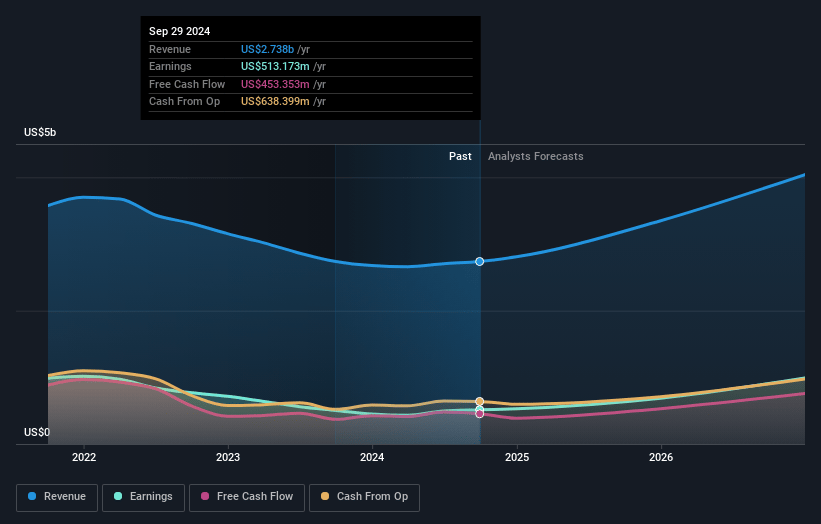
Task: Click the orange Cash From Op data point
Action: coord(480,402)
